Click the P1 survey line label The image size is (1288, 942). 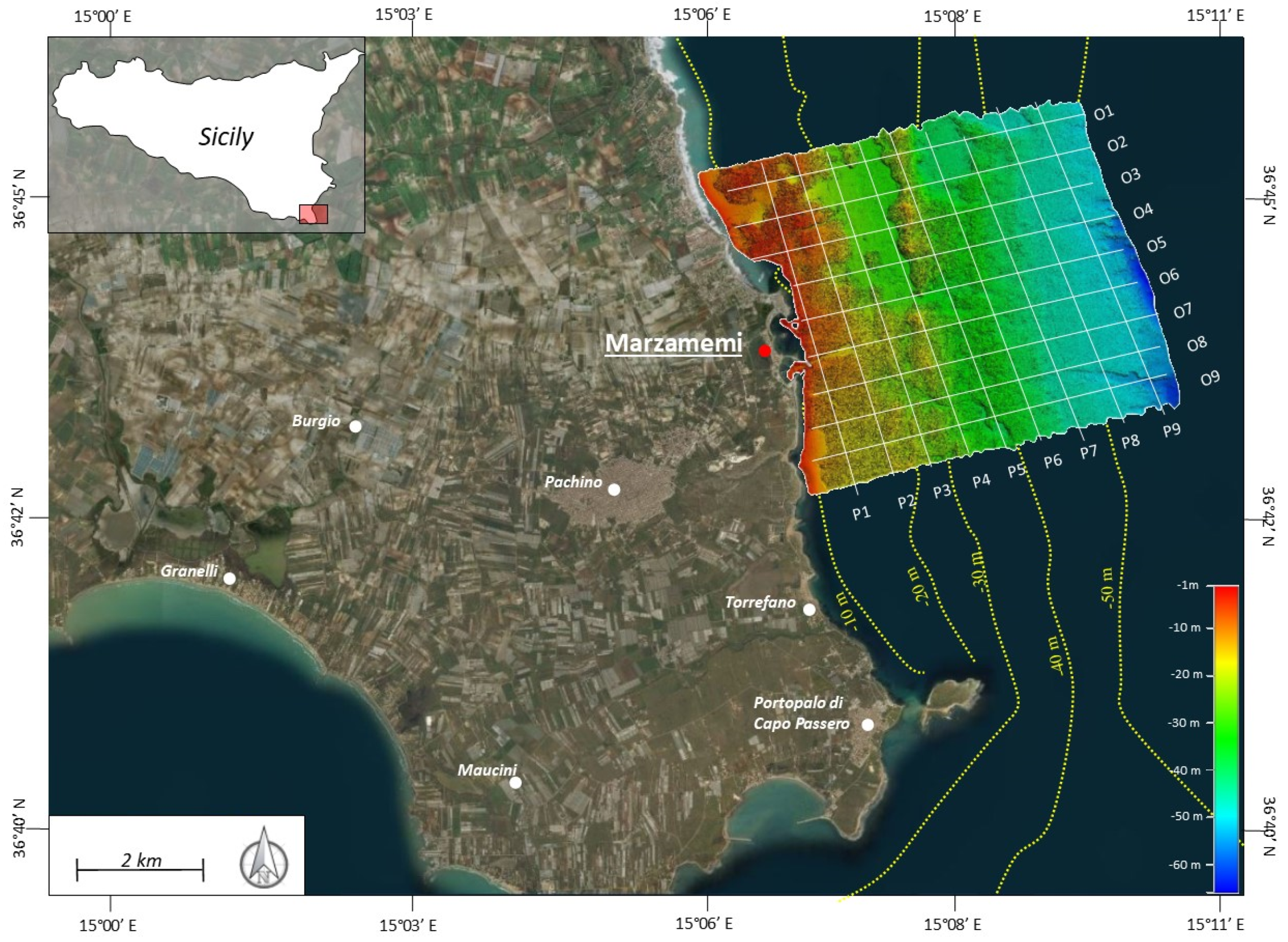click(x=861, y=513)
